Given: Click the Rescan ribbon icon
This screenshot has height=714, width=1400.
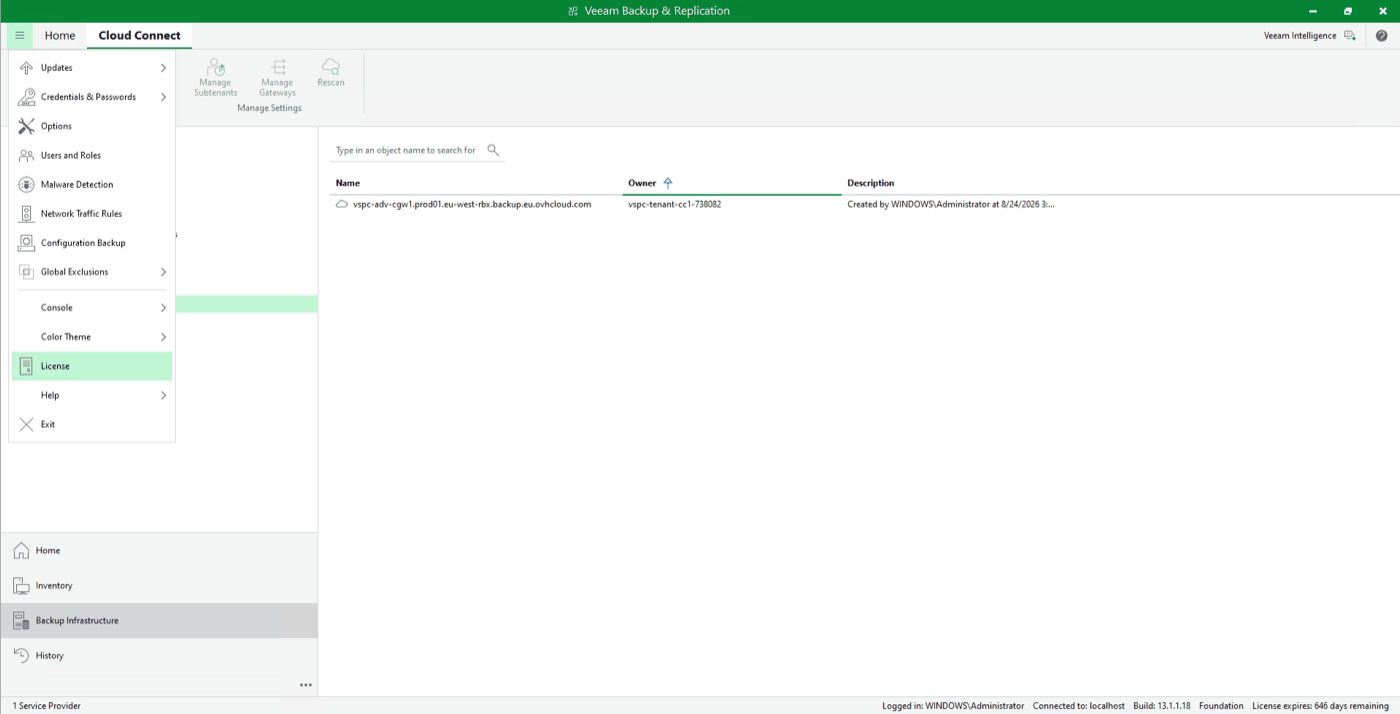Looking at the screenshot, I should click(x=331, y=67).
